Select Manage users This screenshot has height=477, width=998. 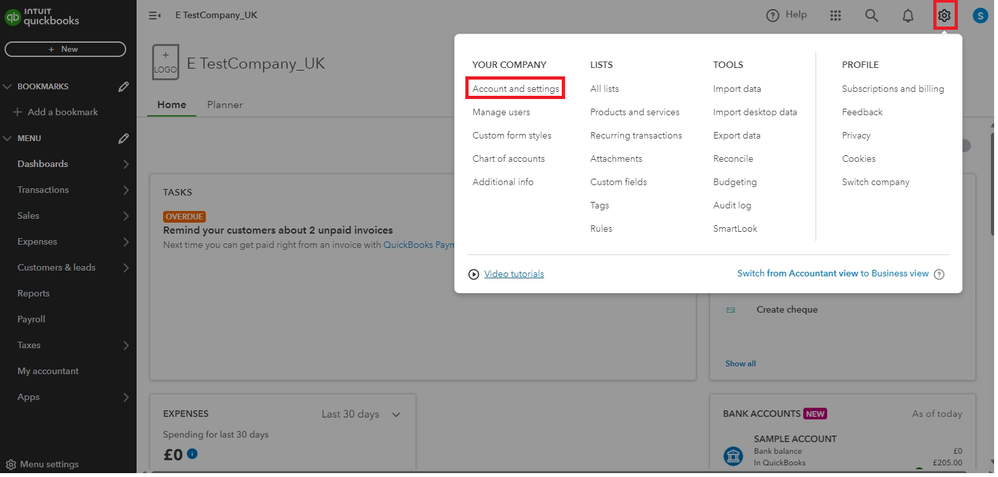click(501, 112)
